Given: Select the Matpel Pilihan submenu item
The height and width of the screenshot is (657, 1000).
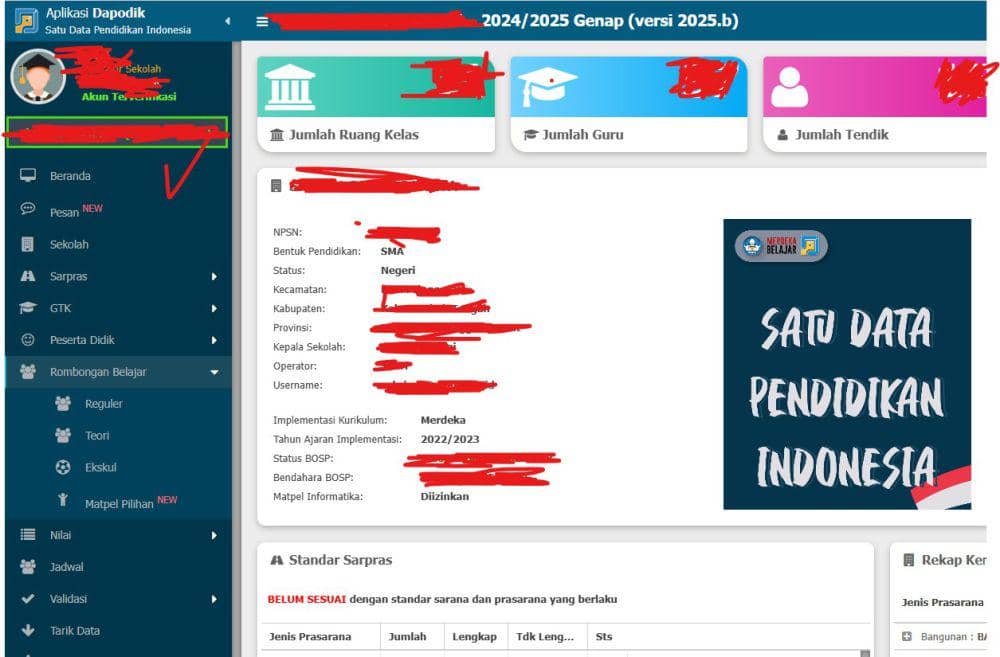Looking at the screenshot, I should [119, 504].
